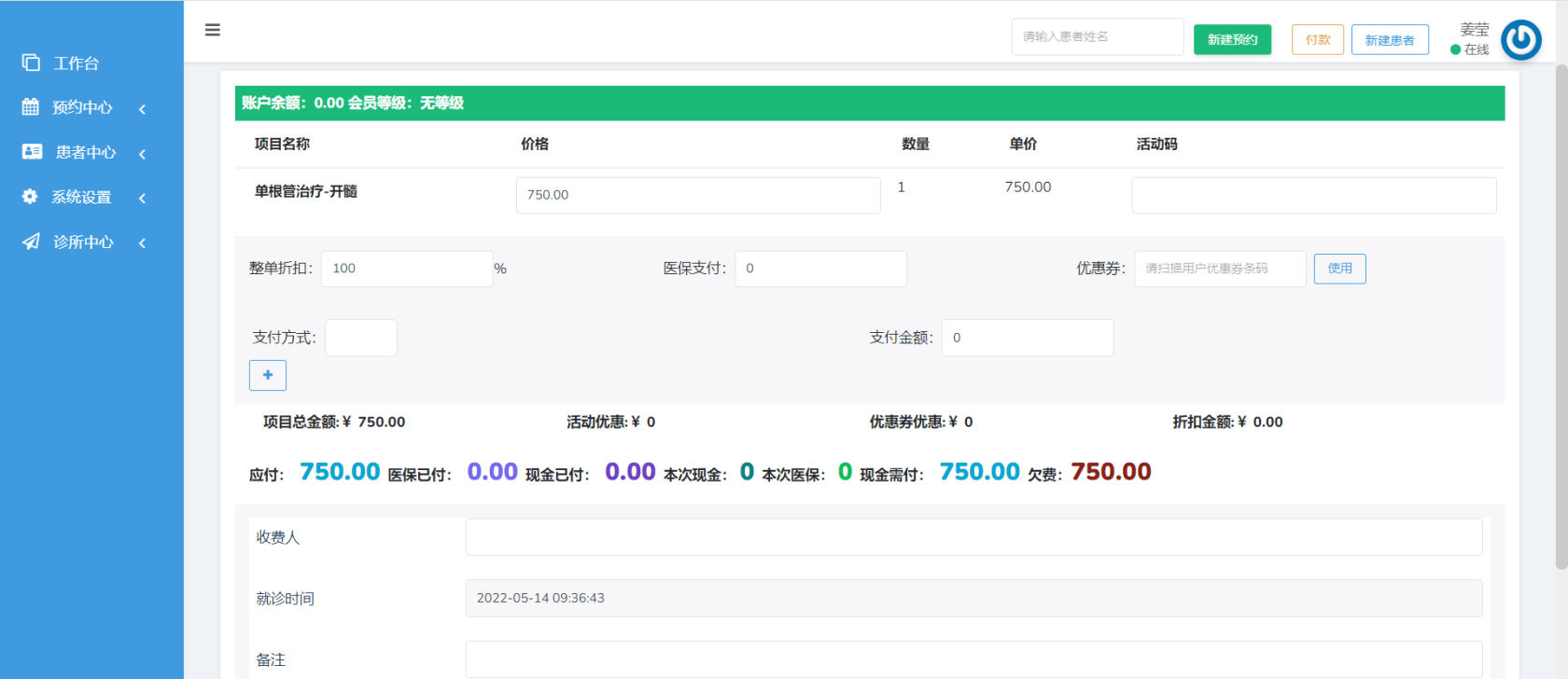The width and height of the screenshot is (1568, 679).
Task: Click the green online status dot
Action: [x=1455, y=49]
